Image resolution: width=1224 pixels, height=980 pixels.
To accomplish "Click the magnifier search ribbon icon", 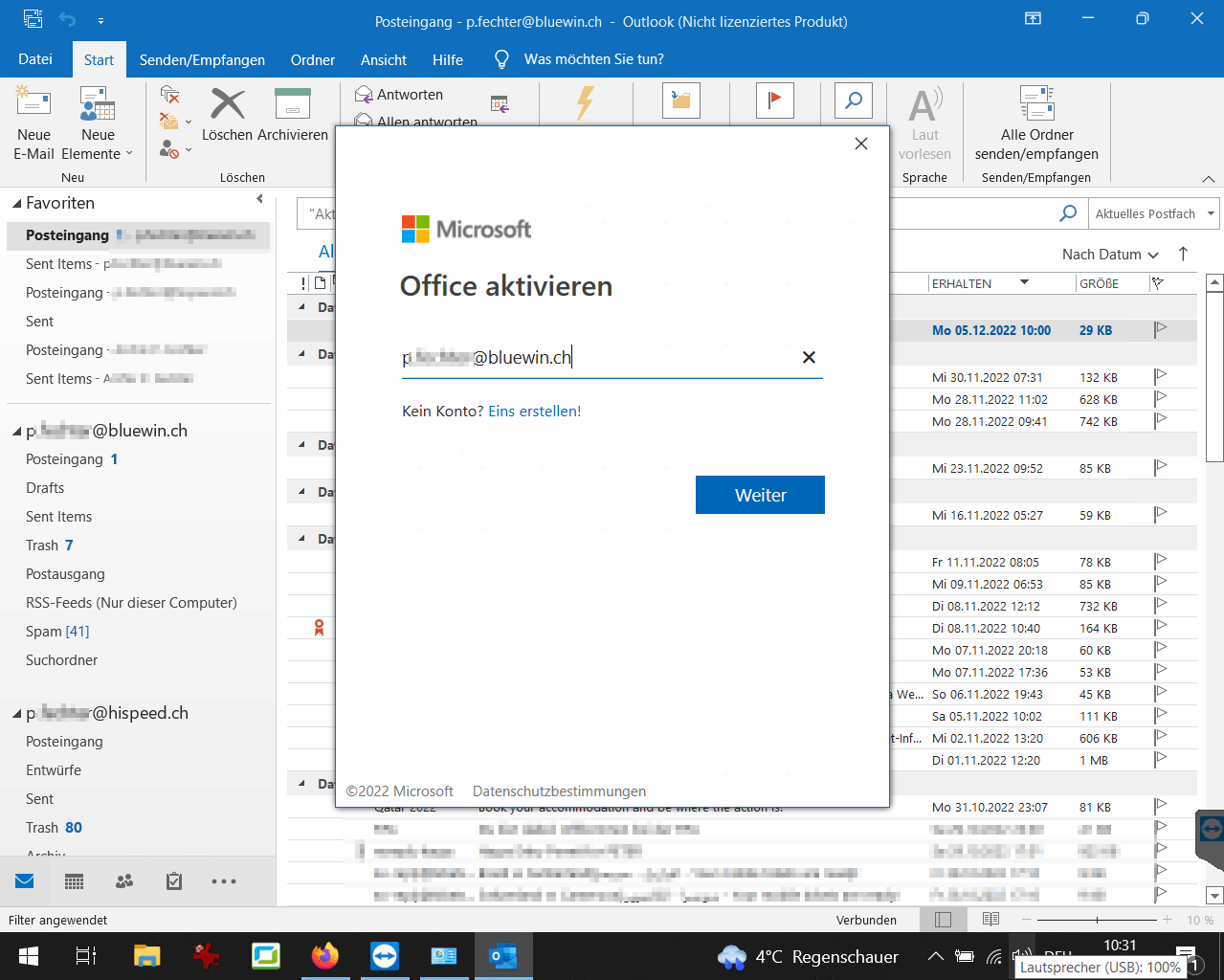I will (x=853, y=100).
